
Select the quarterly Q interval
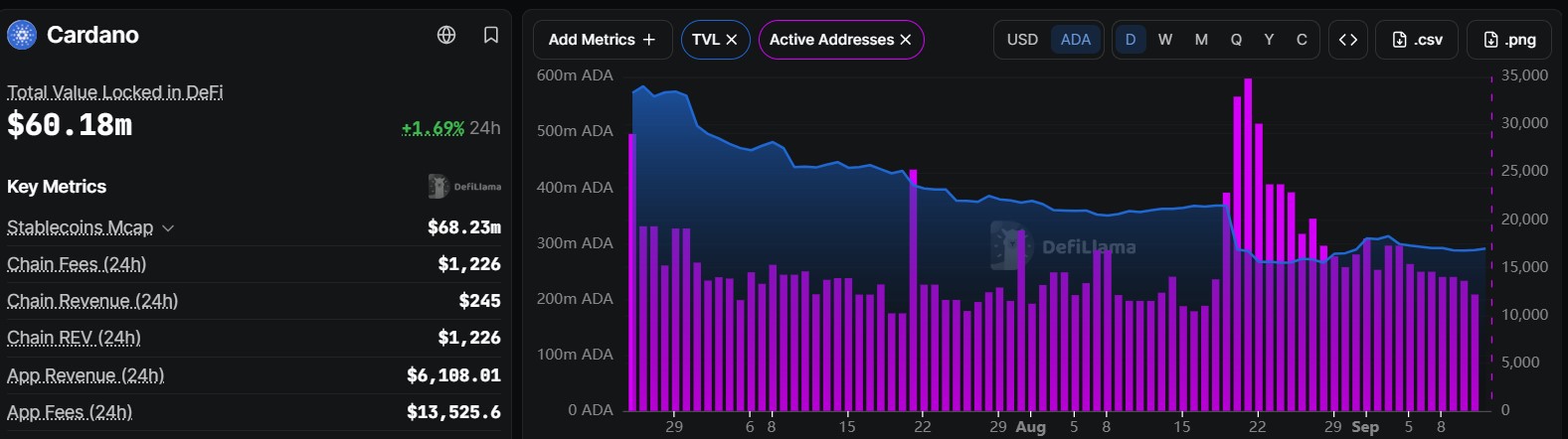[x=1236, y=40]
